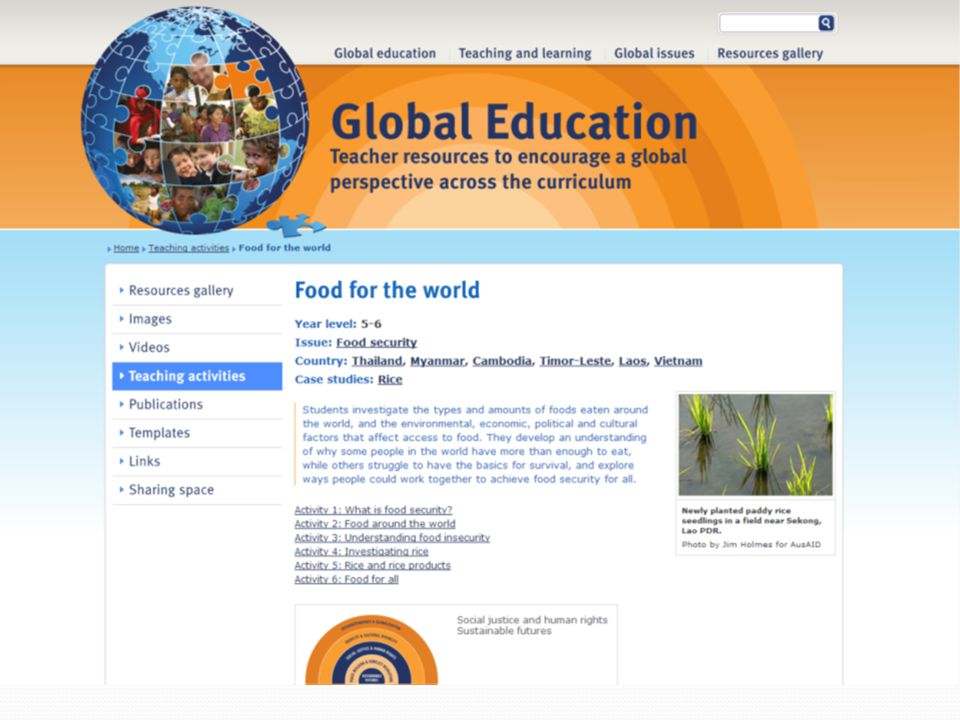Screen dimensions: 960x720
Task: Open the Teaching and learning menu
Action: pos(525,53)
